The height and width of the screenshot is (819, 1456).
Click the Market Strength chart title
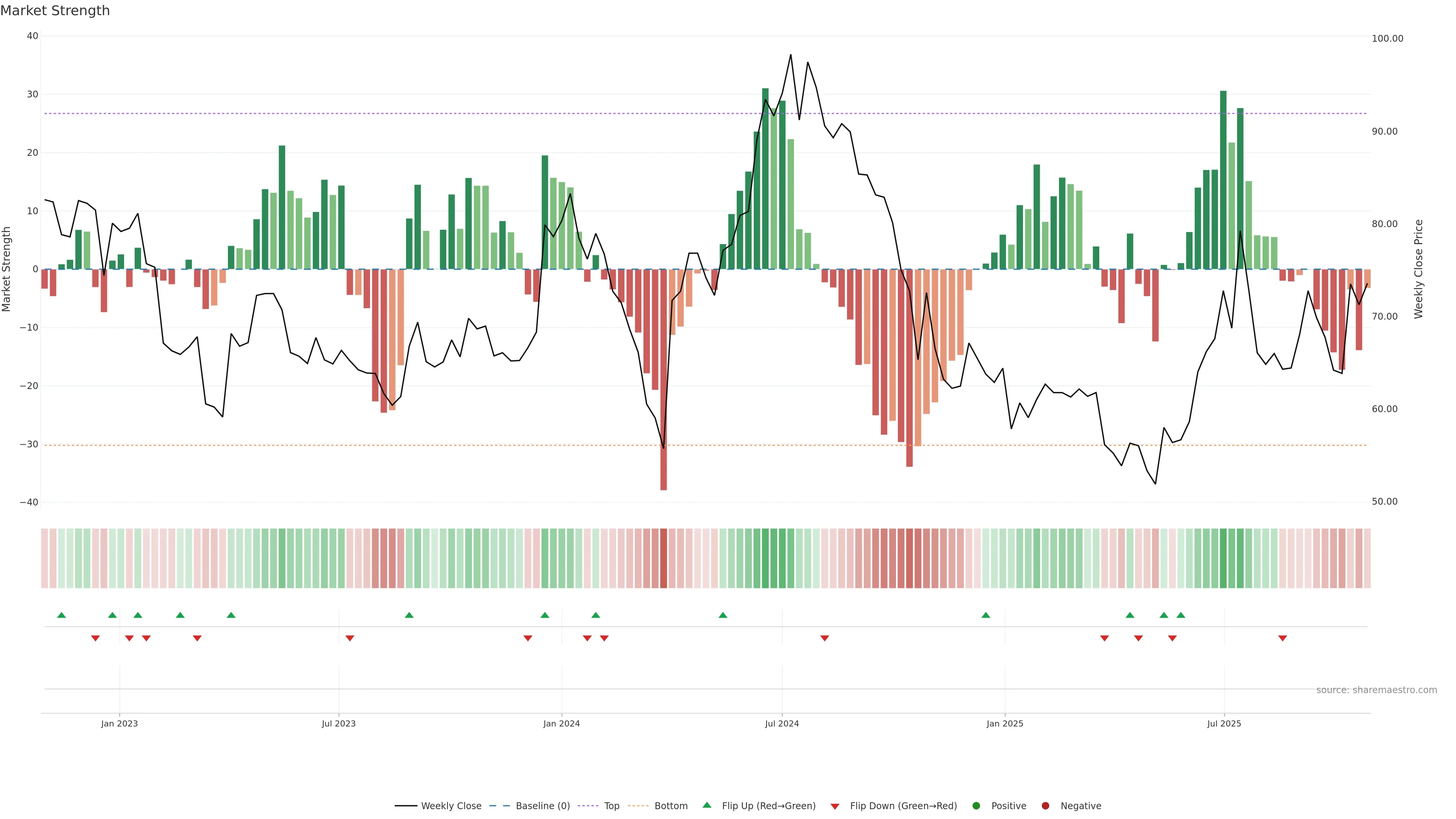click(55, 11)
